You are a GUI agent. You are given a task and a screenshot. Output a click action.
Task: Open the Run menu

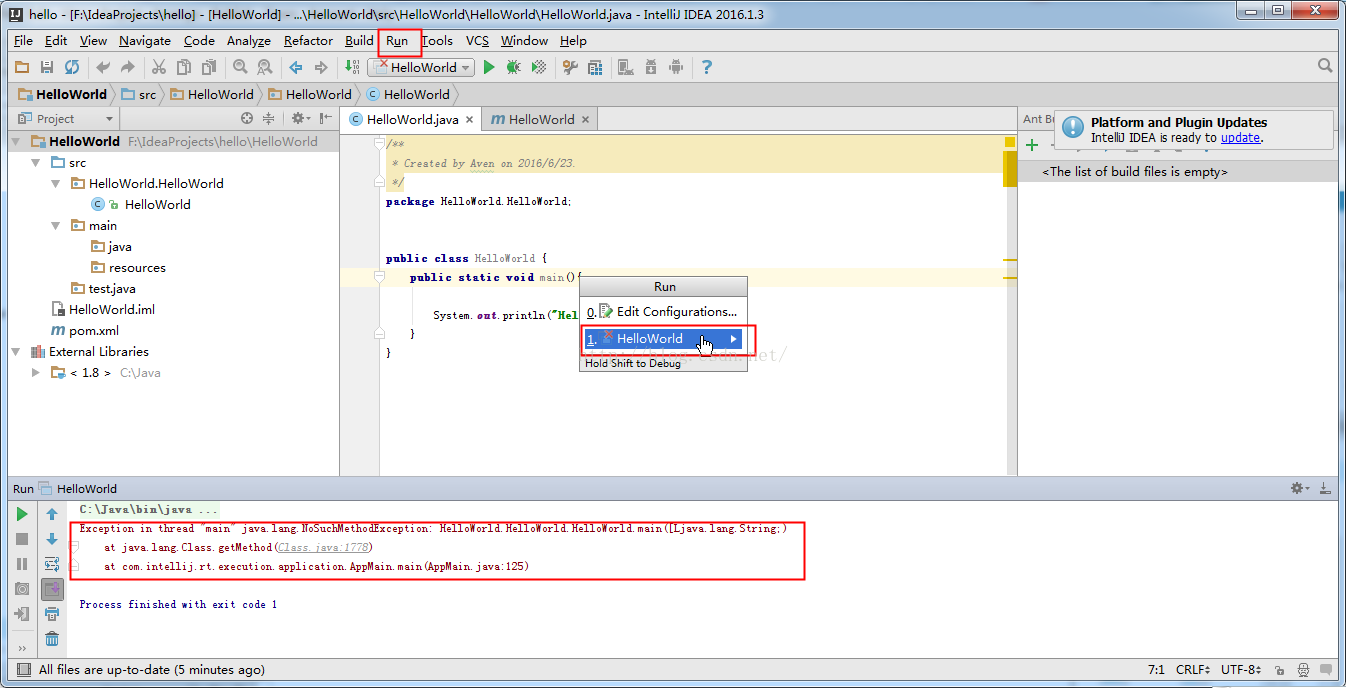[397, 41]
